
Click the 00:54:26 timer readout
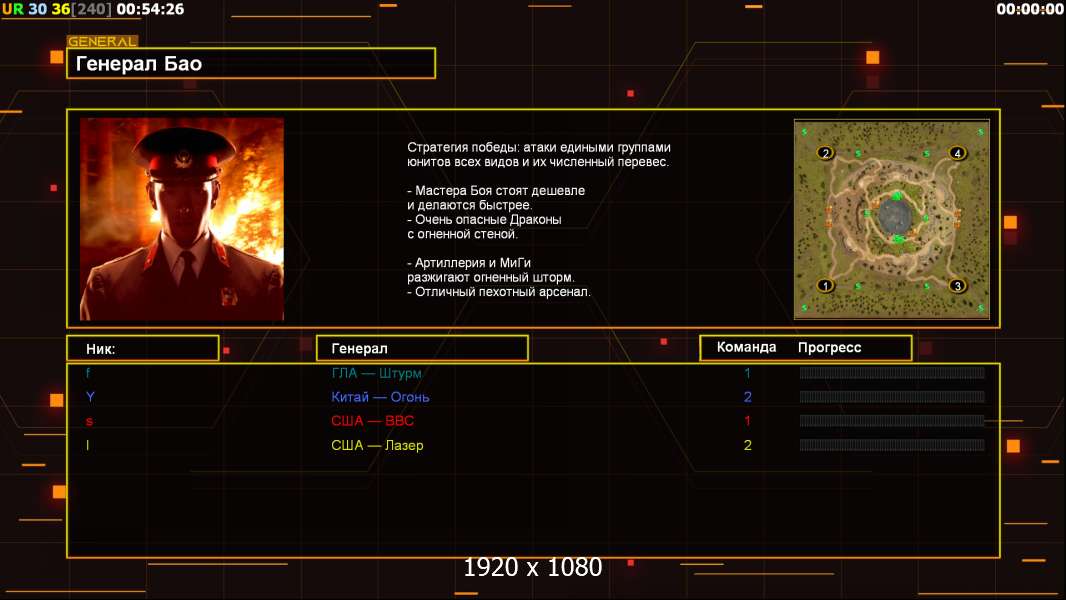[x=150, y=10]
